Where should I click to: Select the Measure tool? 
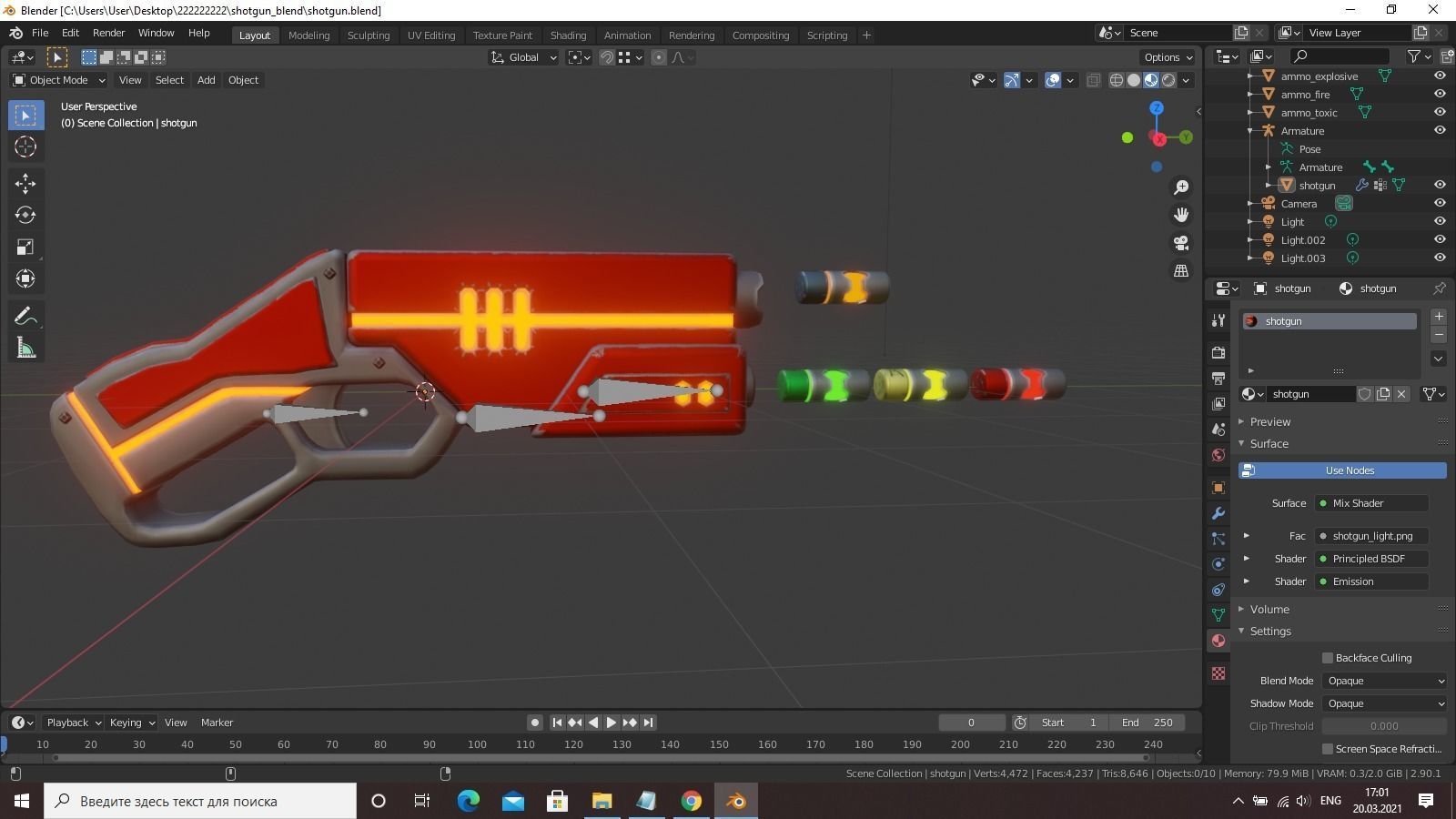[x=25, y=348]
